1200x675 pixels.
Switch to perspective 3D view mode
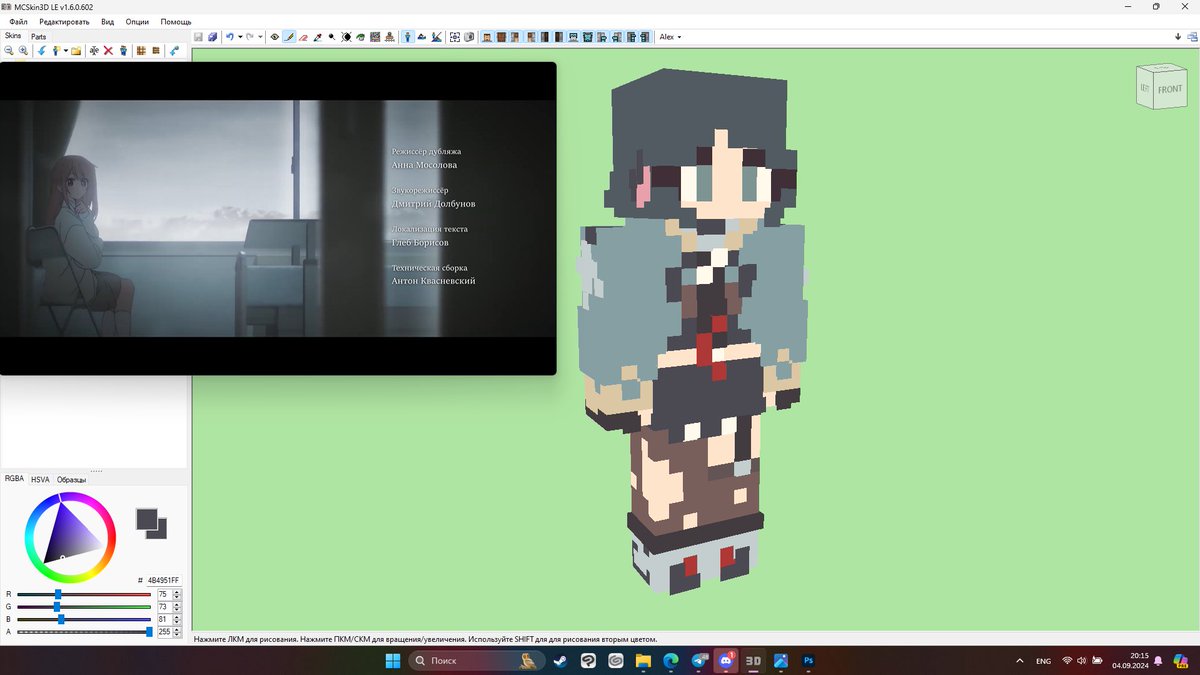[x=406, y=37]
